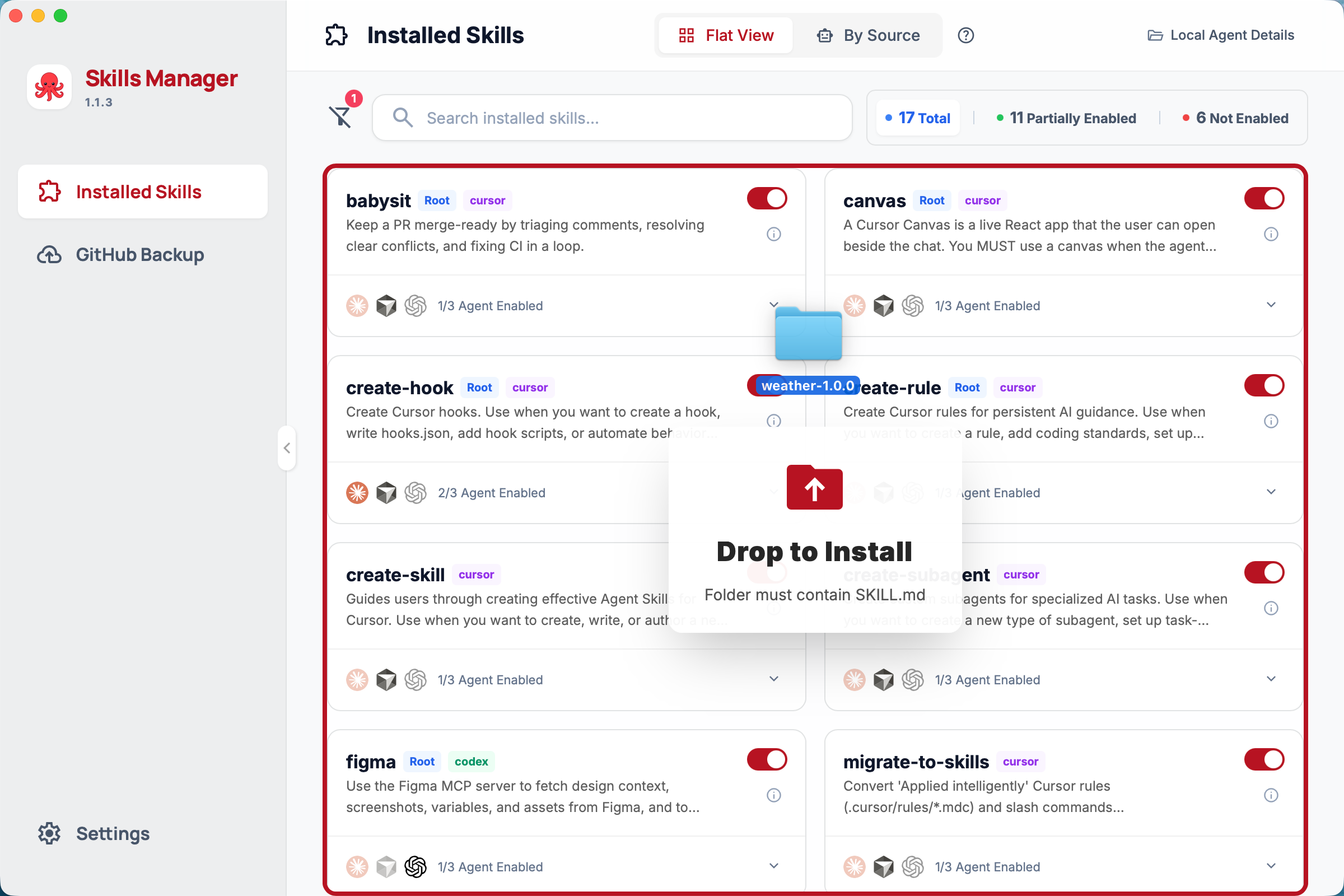The width and height of the screenshot is (1344, 896).
Task: Open GitHub Backup in sidebar
Action: click(x=139, y=255)
